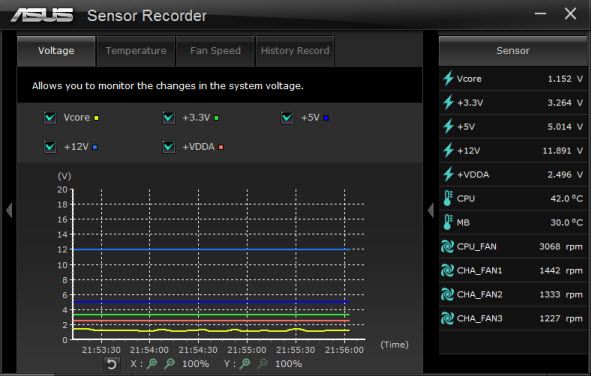591x376 pixels.
Task: Collapse the Sensor panel arrow
Action: pos(431,210)
